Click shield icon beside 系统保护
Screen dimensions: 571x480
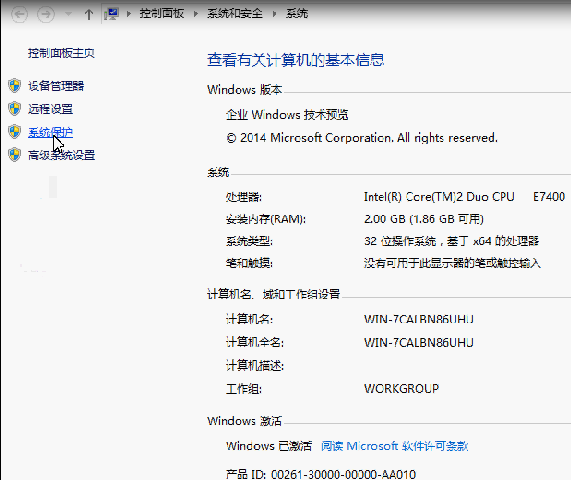[x=15, y=132]
